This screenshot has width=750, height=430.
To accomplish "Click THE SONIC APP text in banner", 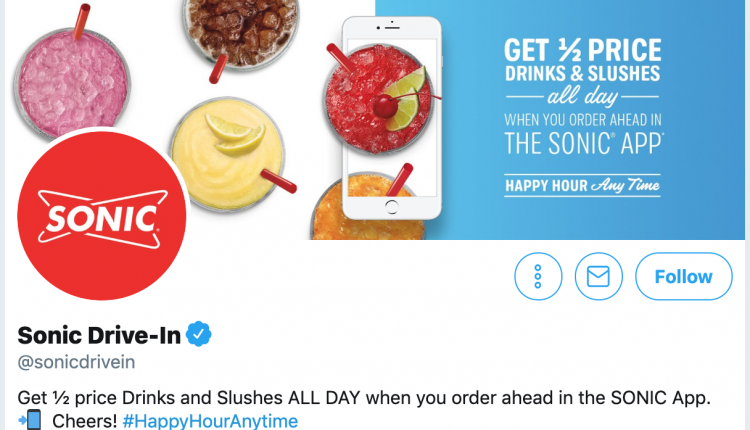I will [x=584, y=143].
